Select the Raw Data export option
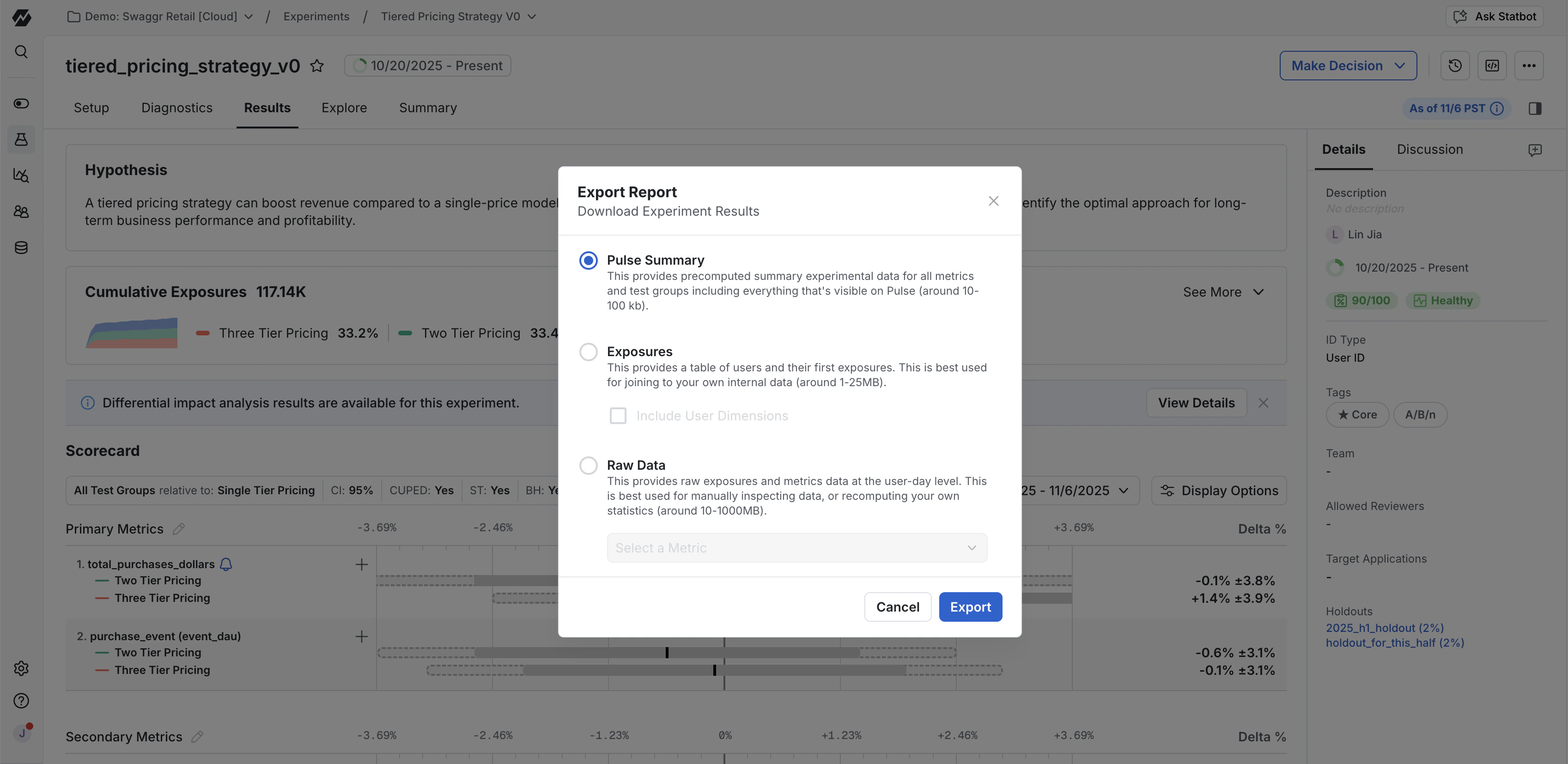Screen dimensions: 1568x764 [588, 465]
